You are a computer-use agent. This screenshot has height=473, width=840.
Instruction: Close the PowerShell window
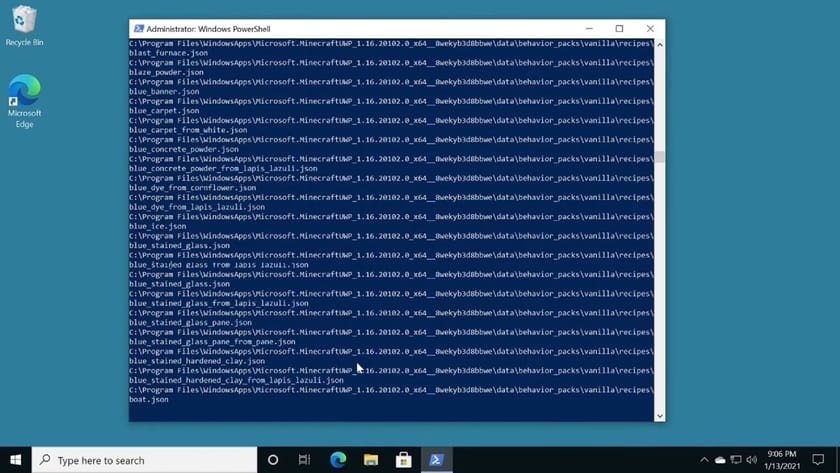pos(650,29)
